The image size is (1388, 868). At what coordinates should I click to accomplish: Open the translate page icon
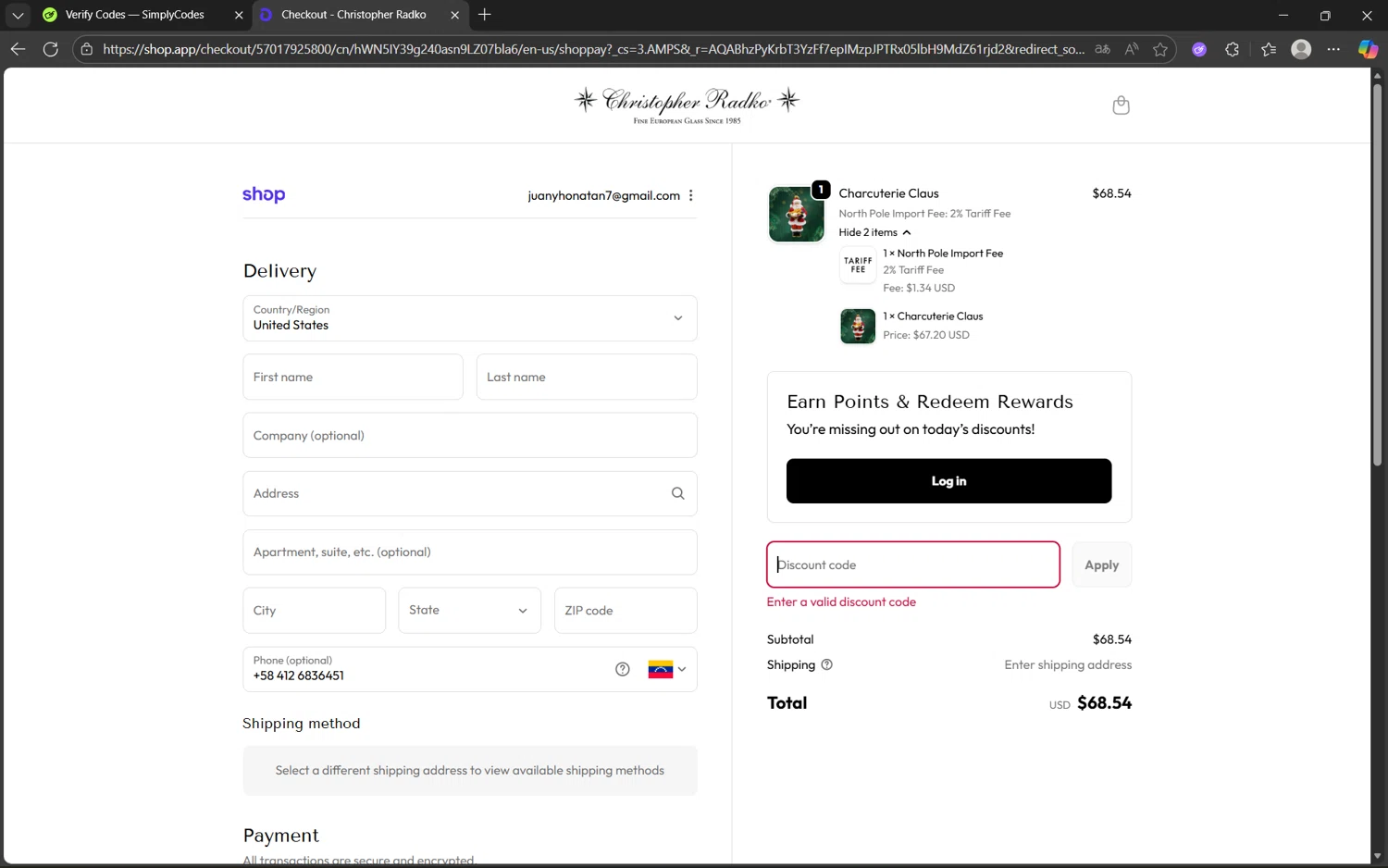(1102, 49)
